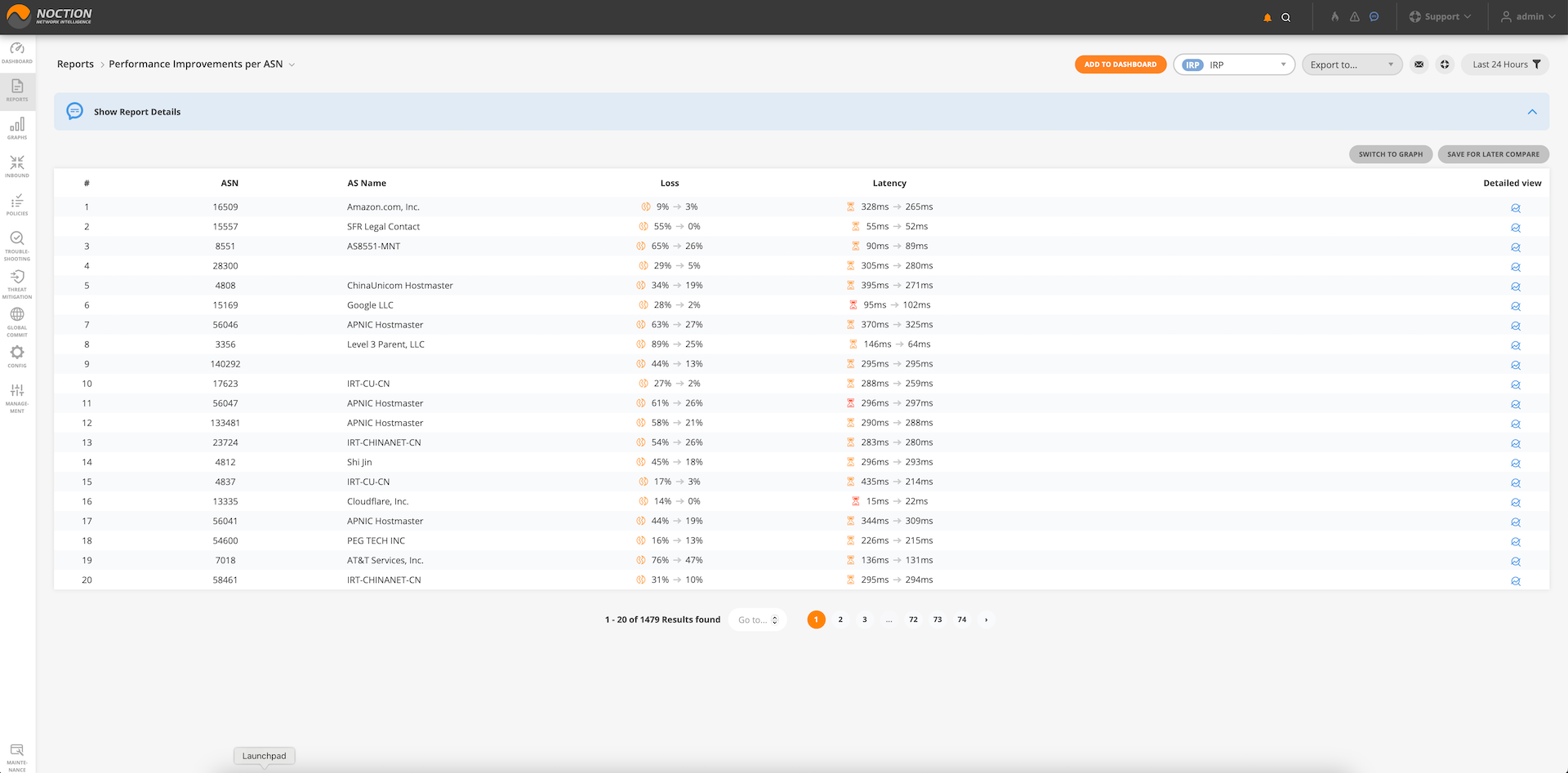The width and height of the screenshot is (1568, 773).
Task: Click the Detailed view column header
Action: [1512, 184]
